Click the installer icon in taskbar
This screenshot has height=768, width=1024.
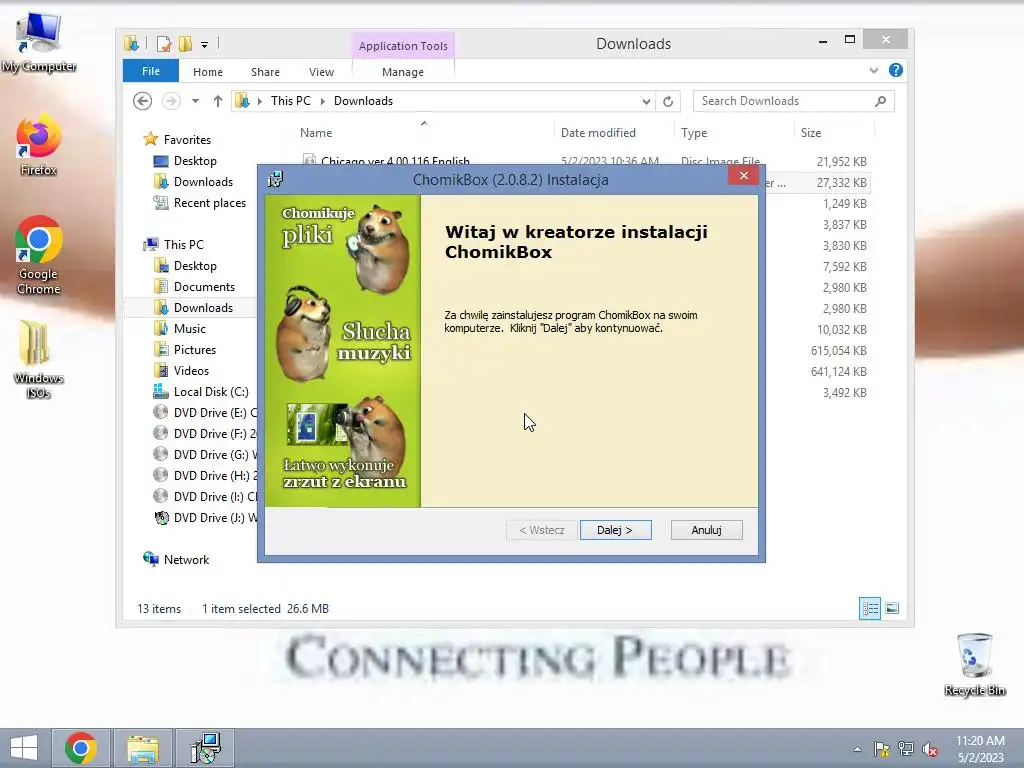(x=206, y=748)
